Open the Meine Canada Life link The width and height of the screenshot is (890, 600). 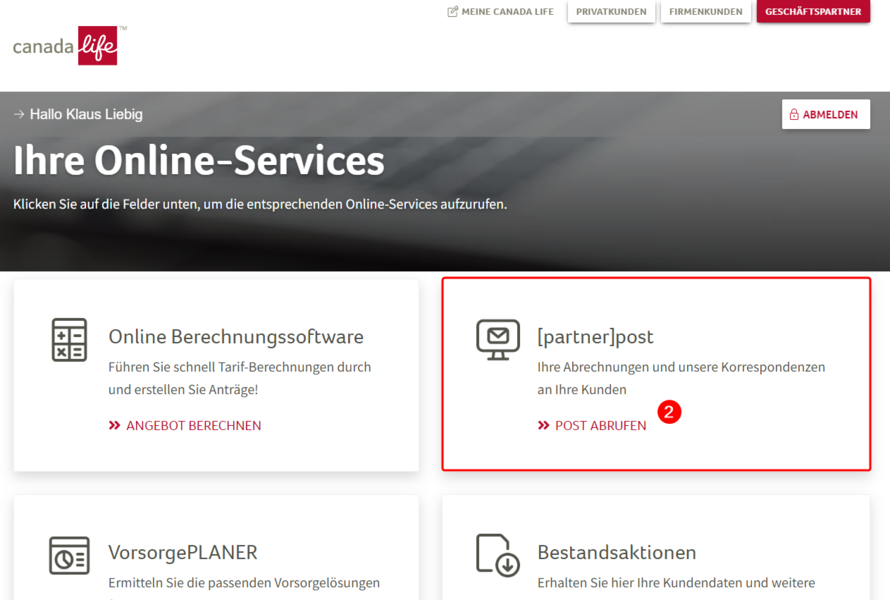click(x=500, y=11)
